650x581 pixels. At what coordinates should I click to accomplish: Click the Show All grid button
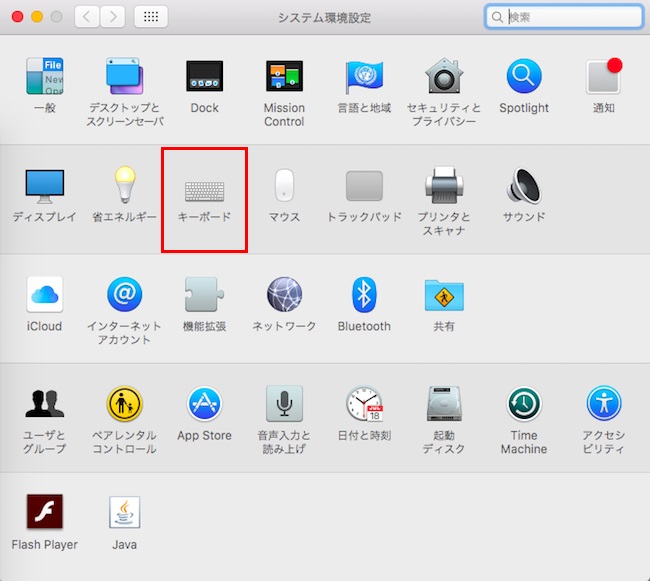(x=151, y=17)
